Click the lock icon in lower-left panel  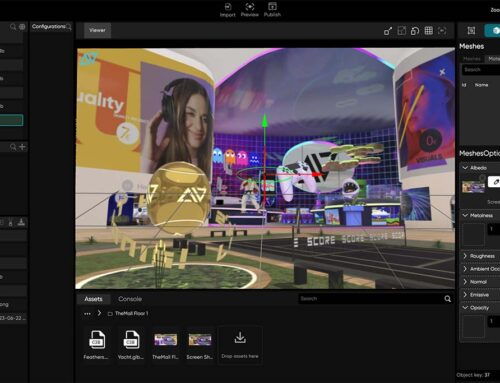coord(11,223)
